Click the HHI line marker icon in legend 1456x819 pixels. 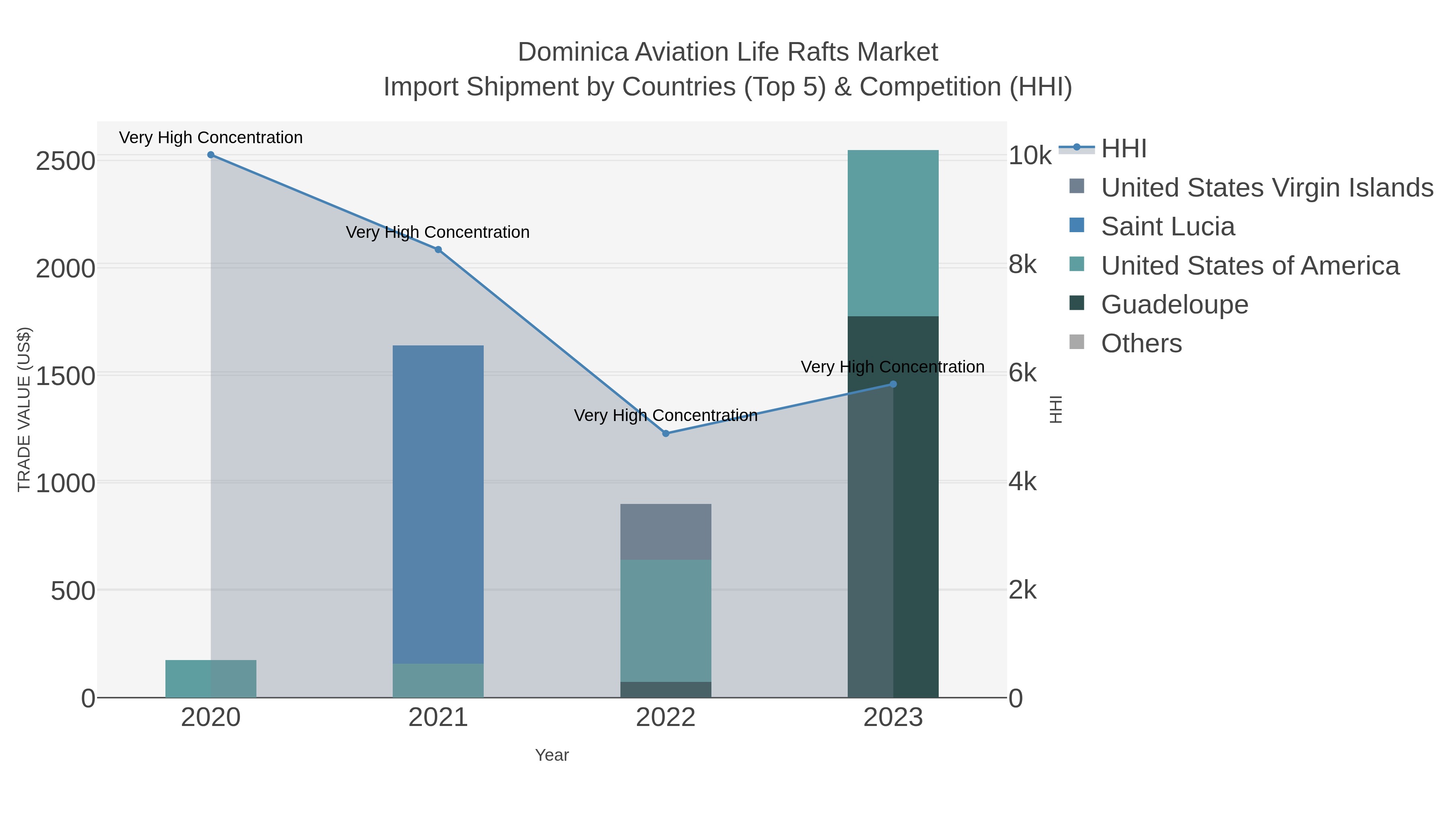[1077, 148]
